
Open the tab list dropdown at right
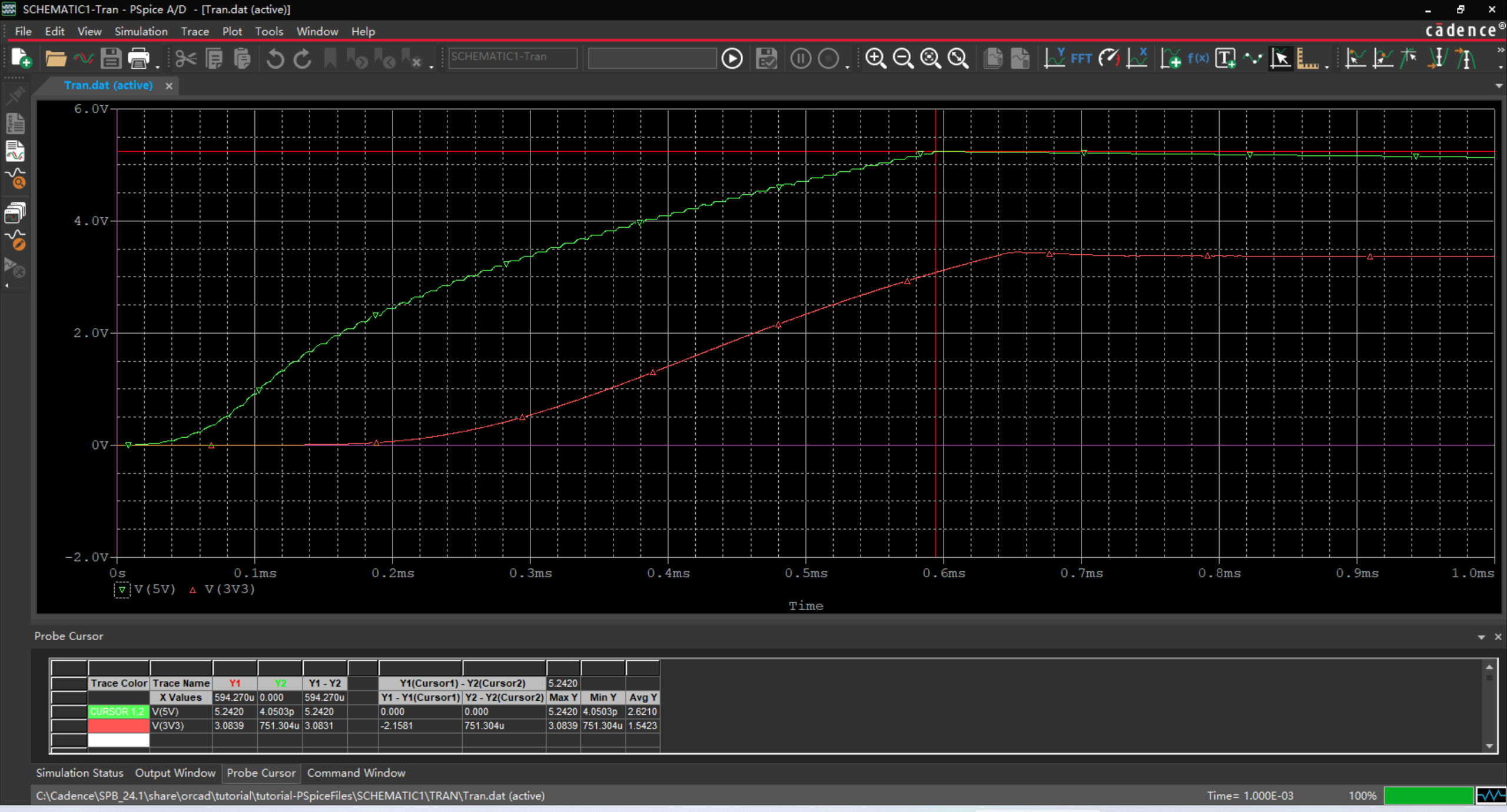tap(1498, 86)
